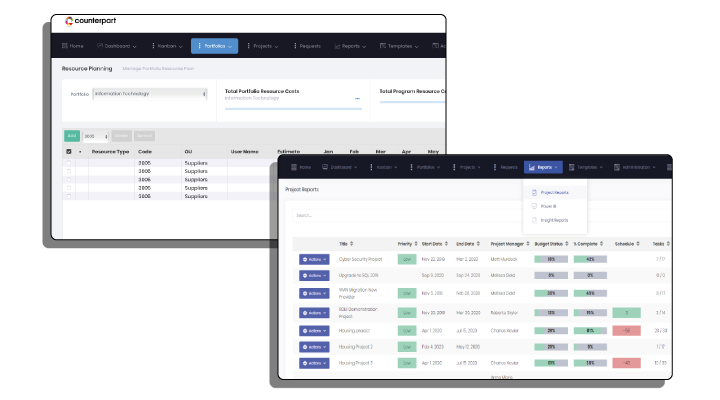Click the Counterpart logo icon

pos(69,21)
